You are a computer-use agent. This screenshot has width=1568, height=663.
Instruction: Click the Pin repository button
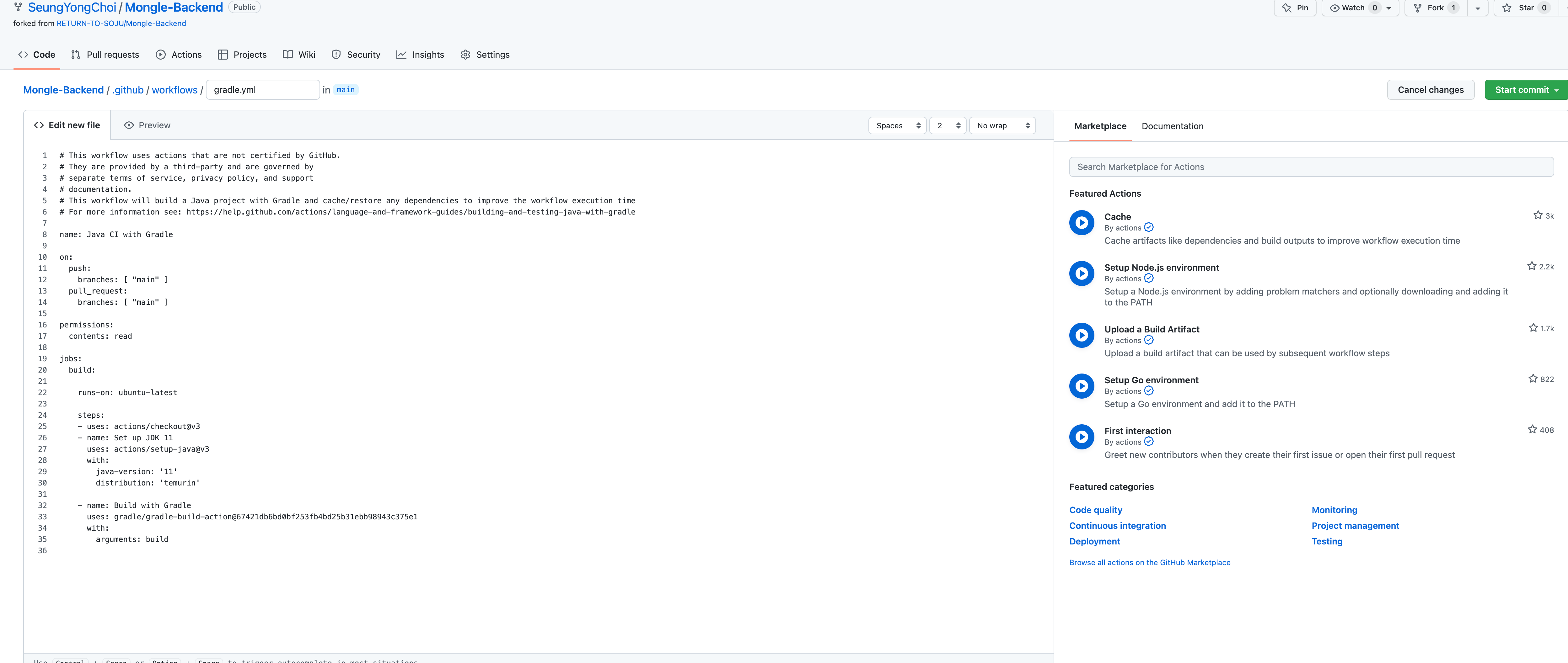click(x=1295, y=8)
